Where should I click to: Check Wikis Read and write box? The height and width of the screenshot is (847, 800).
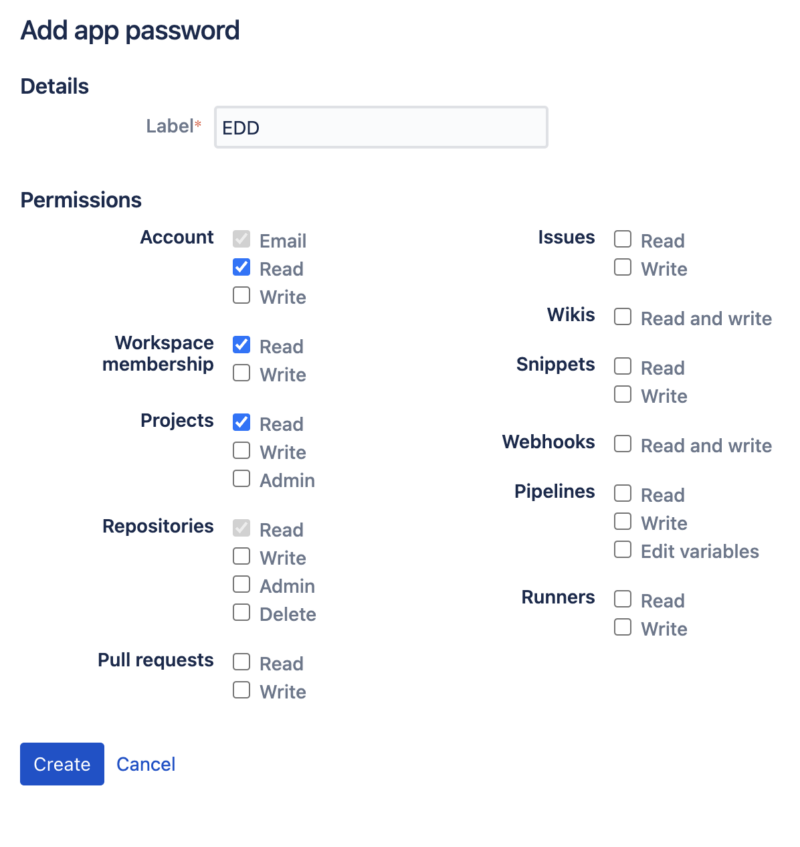(x=623, y=317)
